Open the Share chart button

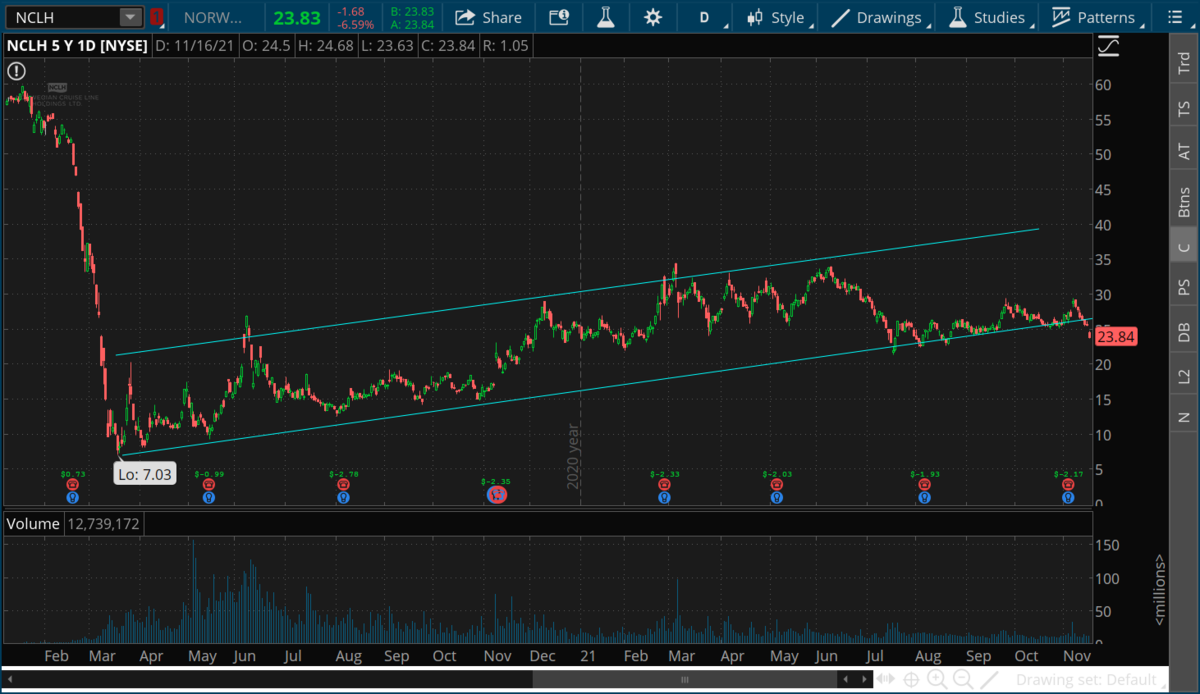[x=488, y=17]
